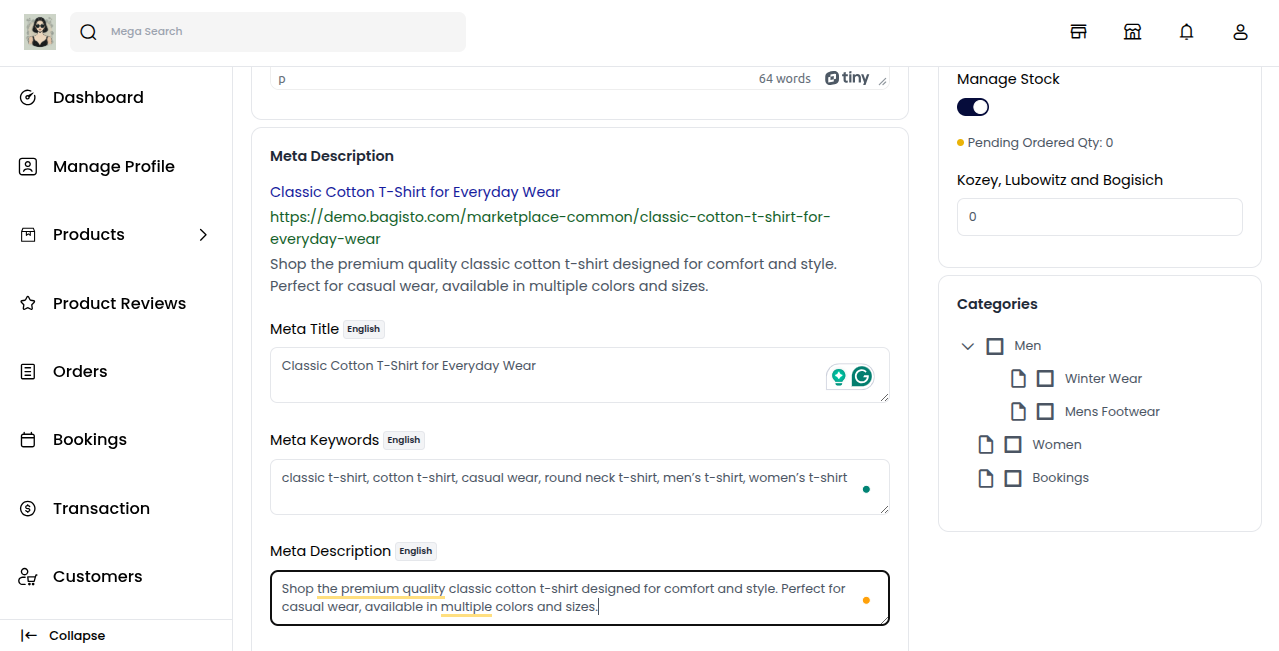Click the marketplace shop icon in the header

point(1132,31)
